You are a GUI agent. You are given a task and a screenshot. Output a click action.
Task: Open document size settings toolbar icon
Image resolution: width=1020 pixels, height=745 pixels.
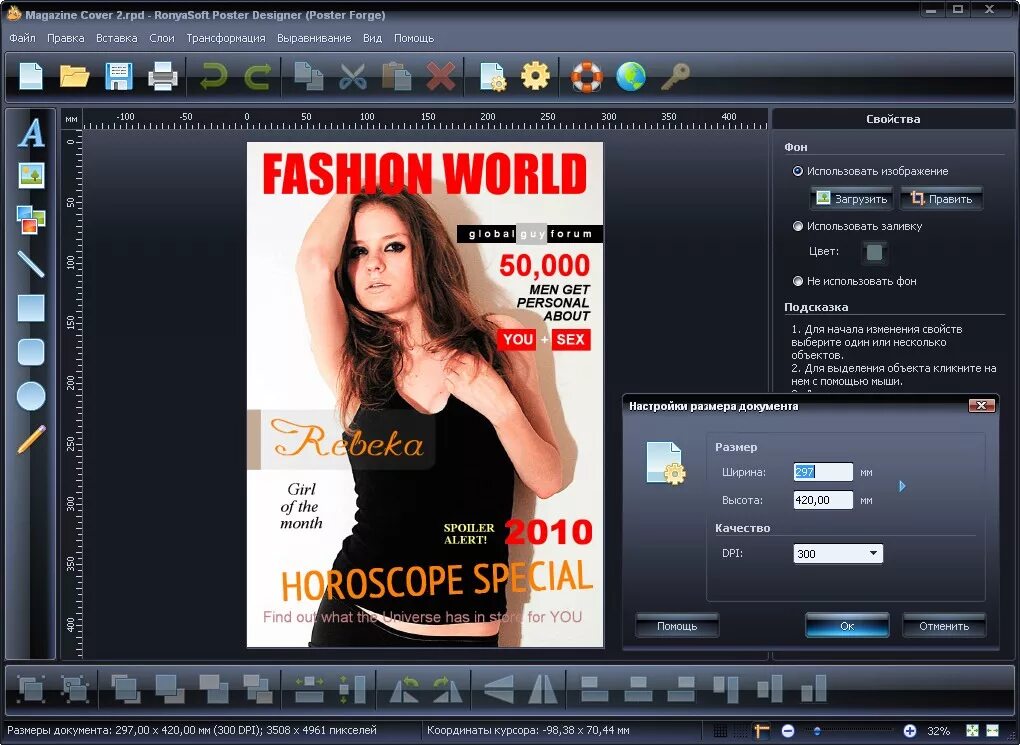tap(492, 76)
